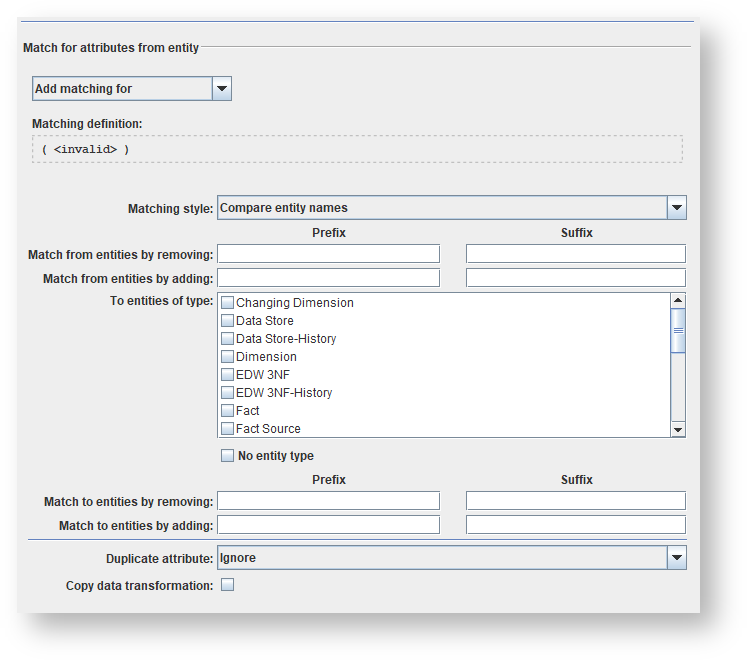
Task: Enable the Data Store-History entity type
Action: [x=228, y=339]
